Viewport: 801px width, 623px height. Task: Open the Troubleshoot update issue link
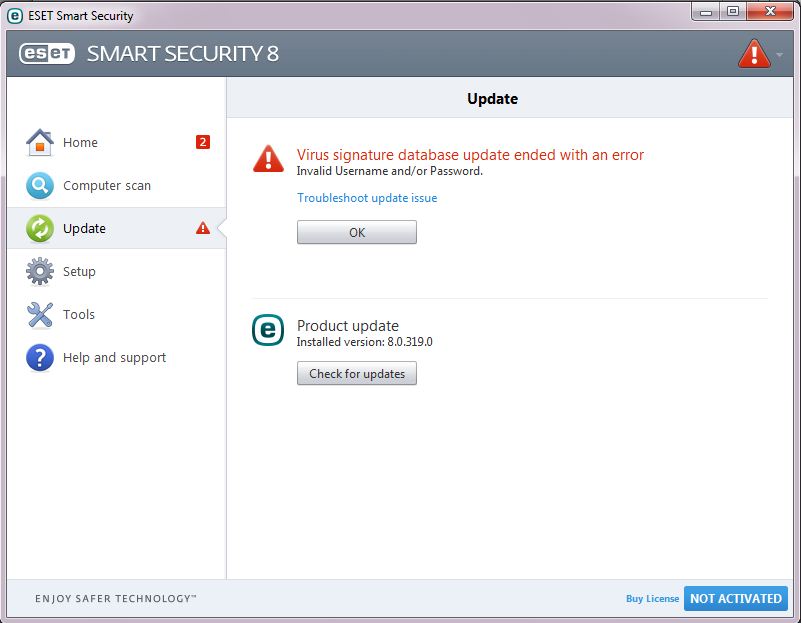[367, 198]
